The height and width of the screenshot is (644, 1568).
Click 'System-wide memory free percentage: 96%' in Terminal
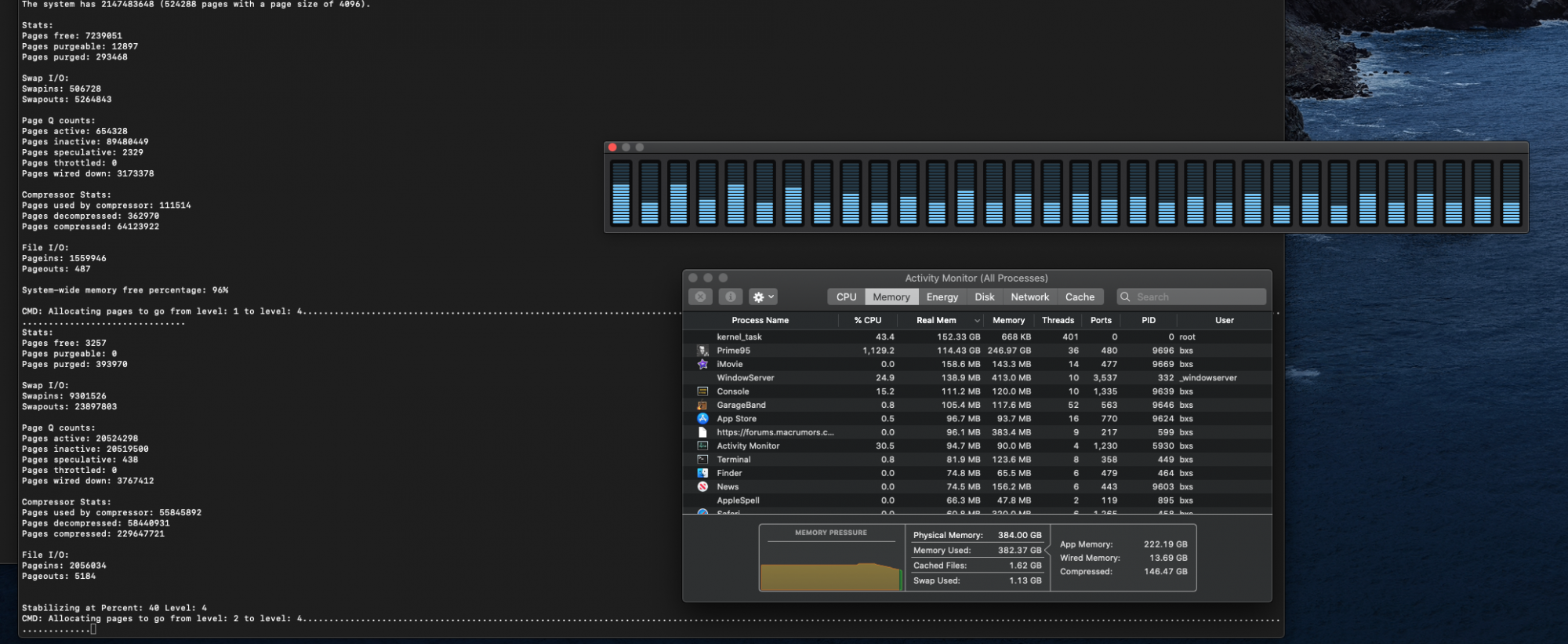pos(125,290)
